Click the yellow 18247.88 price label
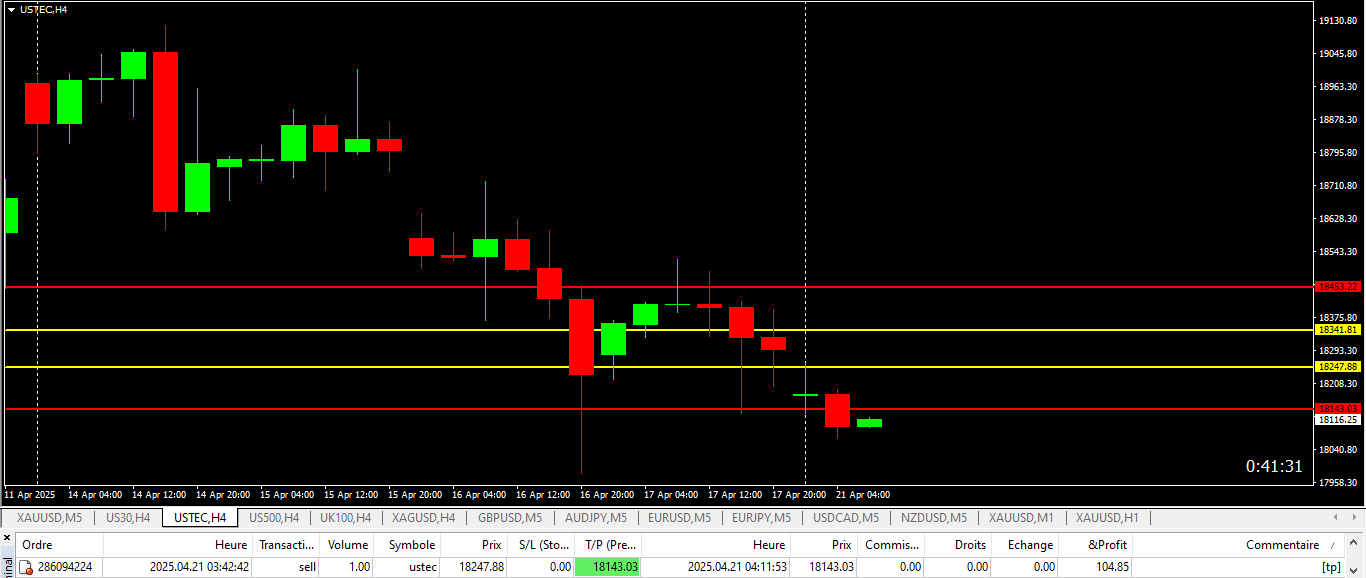The width and height of the screenshot is (1366, 578). click(1337, 367)
